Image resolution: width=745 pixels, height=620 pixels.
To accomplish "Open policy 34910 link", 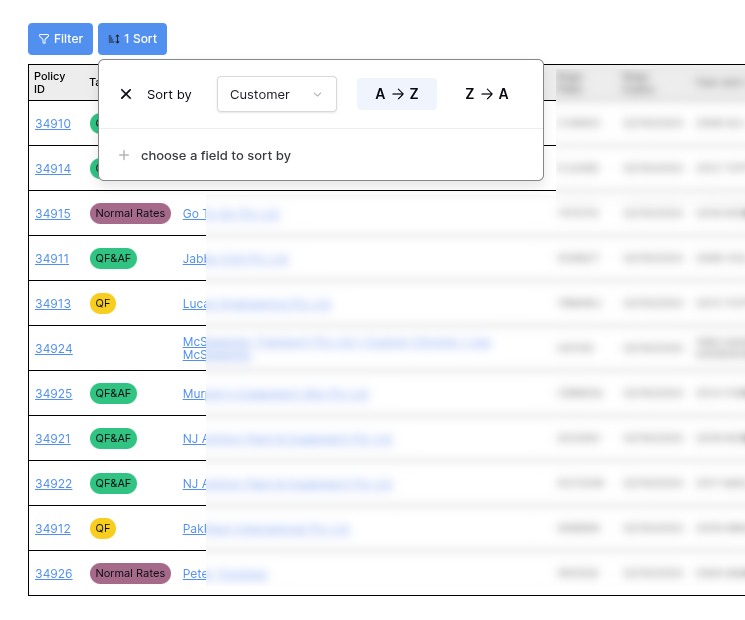I will pos(53,124).
